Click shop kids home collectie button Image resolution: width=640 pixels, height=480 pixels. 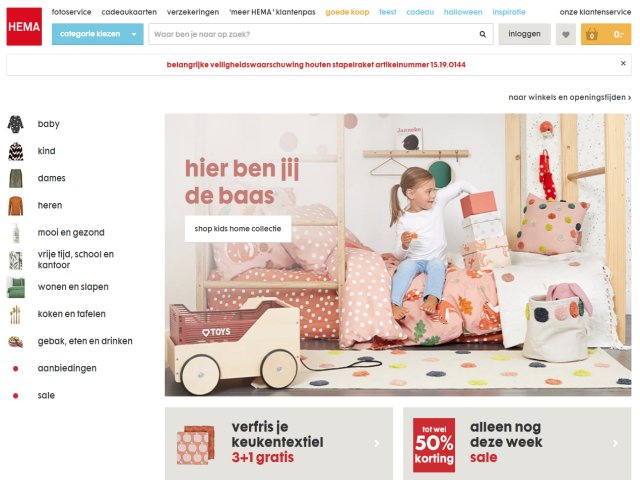pos(238,229)
